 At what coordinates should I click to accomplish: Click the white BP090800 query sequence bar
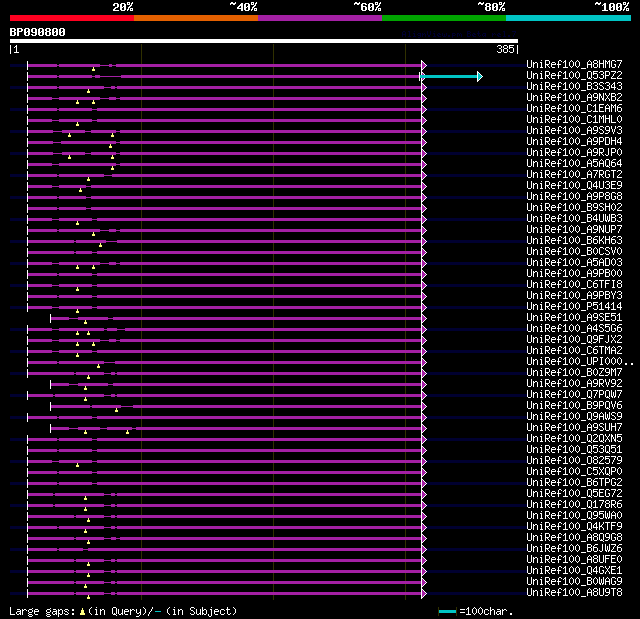(x=264, y=41)
